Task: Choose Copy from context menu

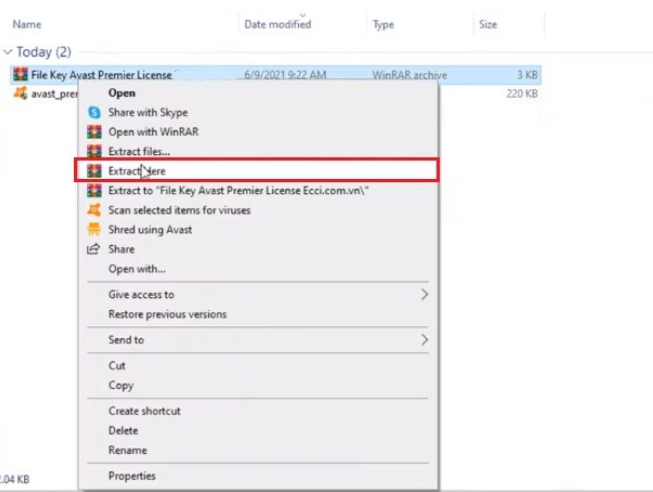Action: point(121,385)
